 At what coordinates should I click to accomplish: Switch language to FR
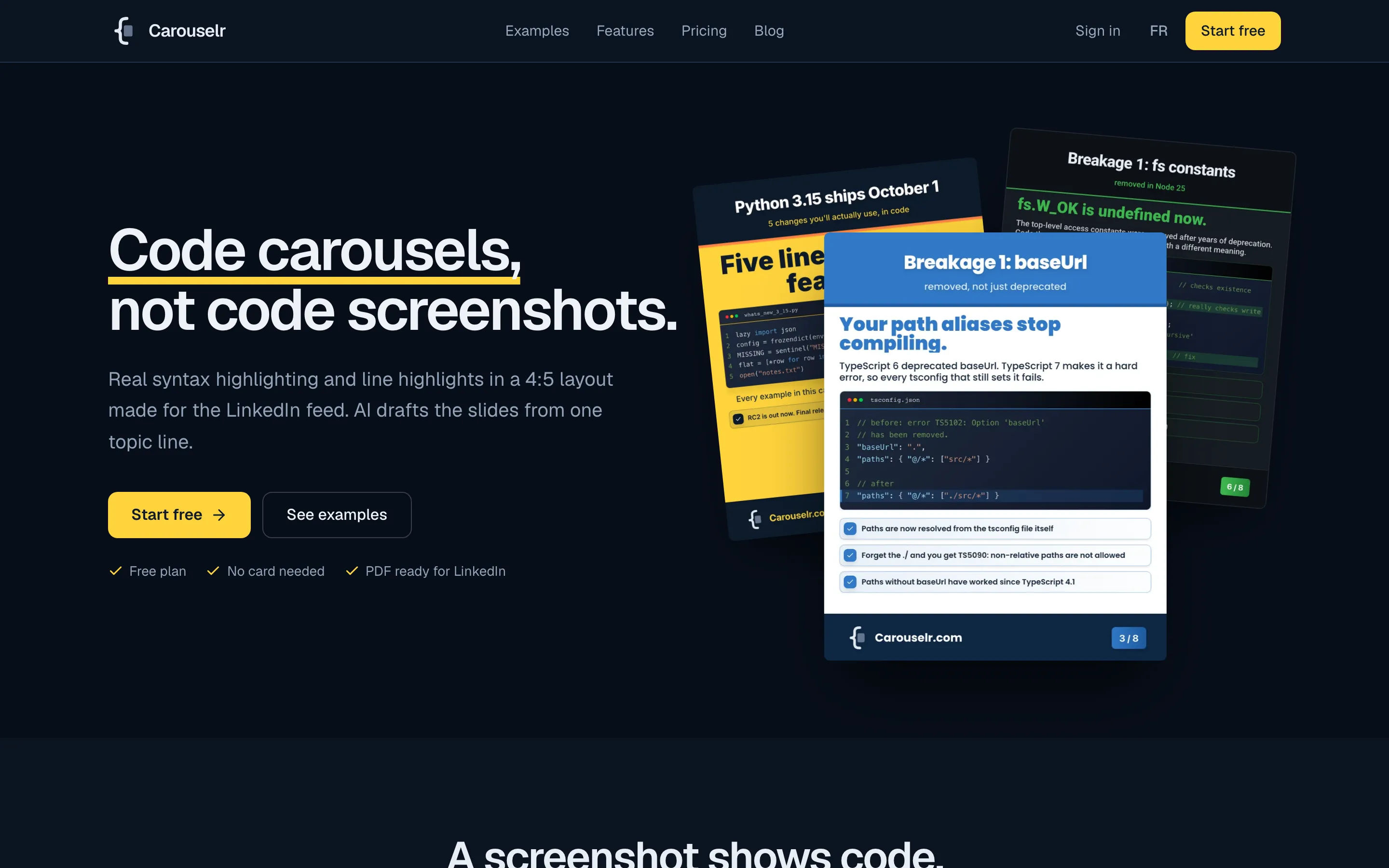point(1158,30)
